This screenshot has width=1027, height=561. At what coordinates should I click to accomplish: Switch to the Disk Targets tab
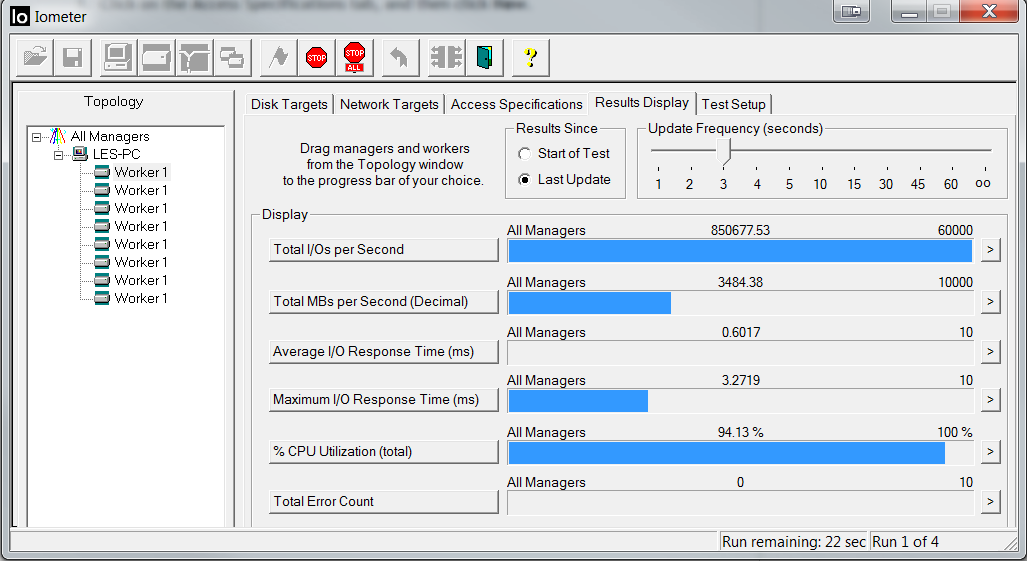[x=289, y=104]
